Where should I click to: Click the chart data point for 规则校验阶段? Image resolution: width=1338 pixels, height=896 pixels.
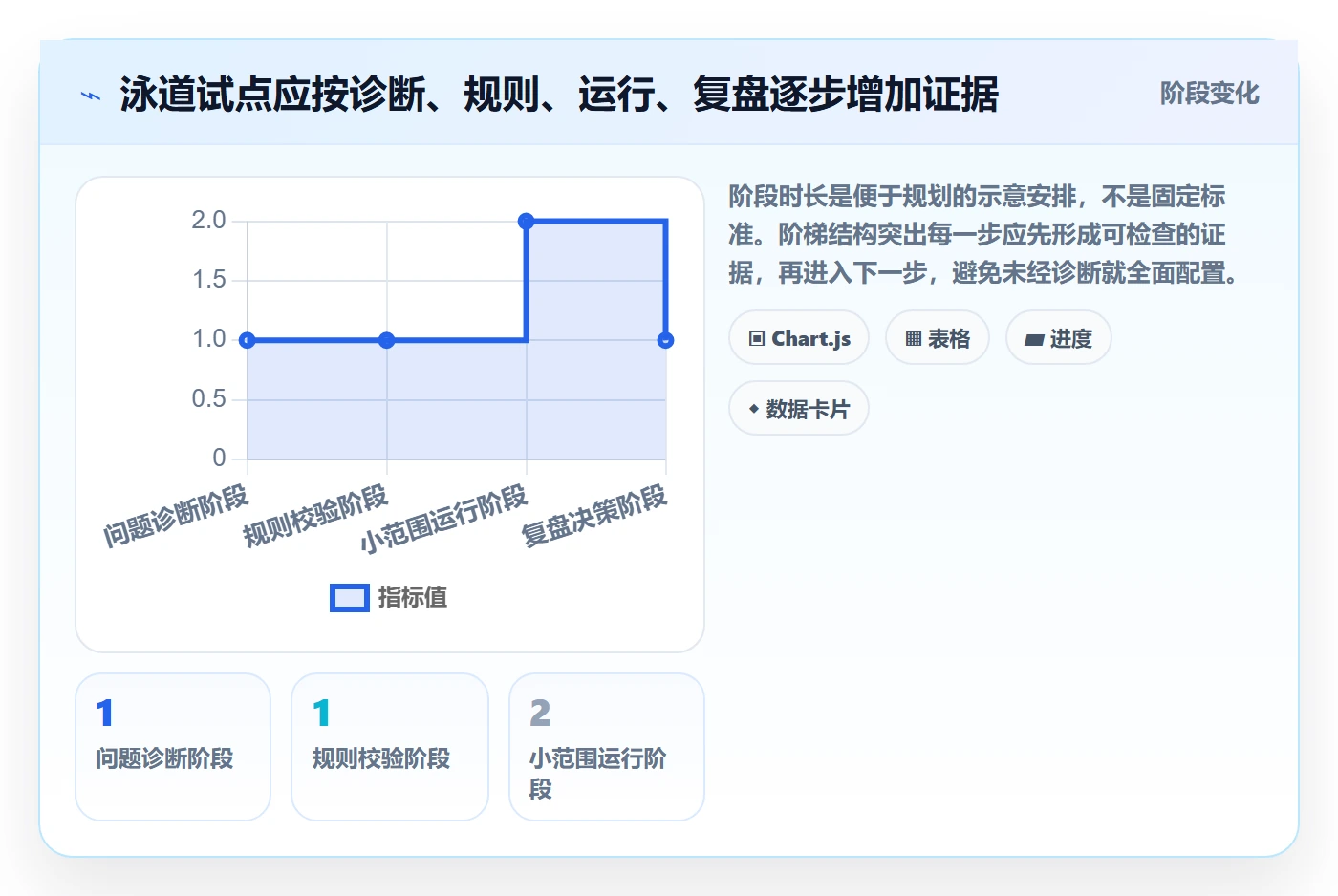(x=387, y=340)
